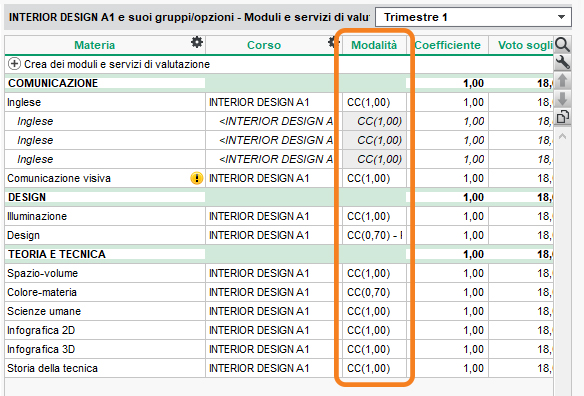Collapse the small chevron below the copy icon

[562, 136]
